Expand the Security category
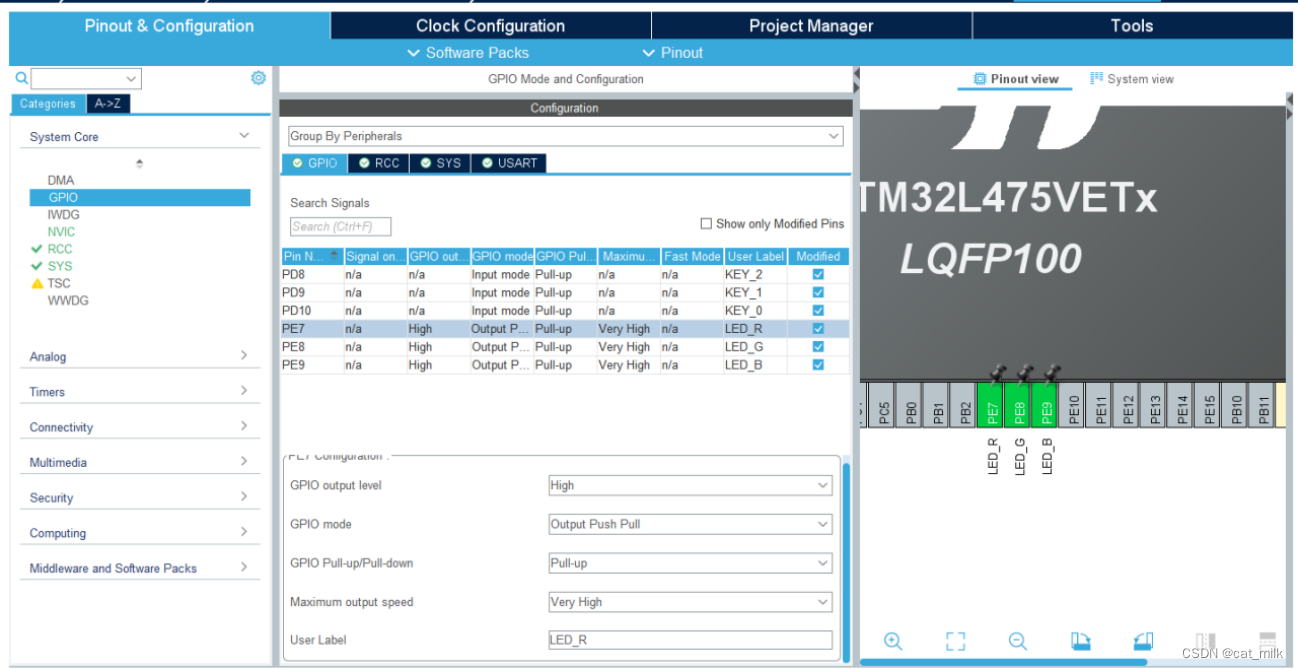 (x=243, y=497)
